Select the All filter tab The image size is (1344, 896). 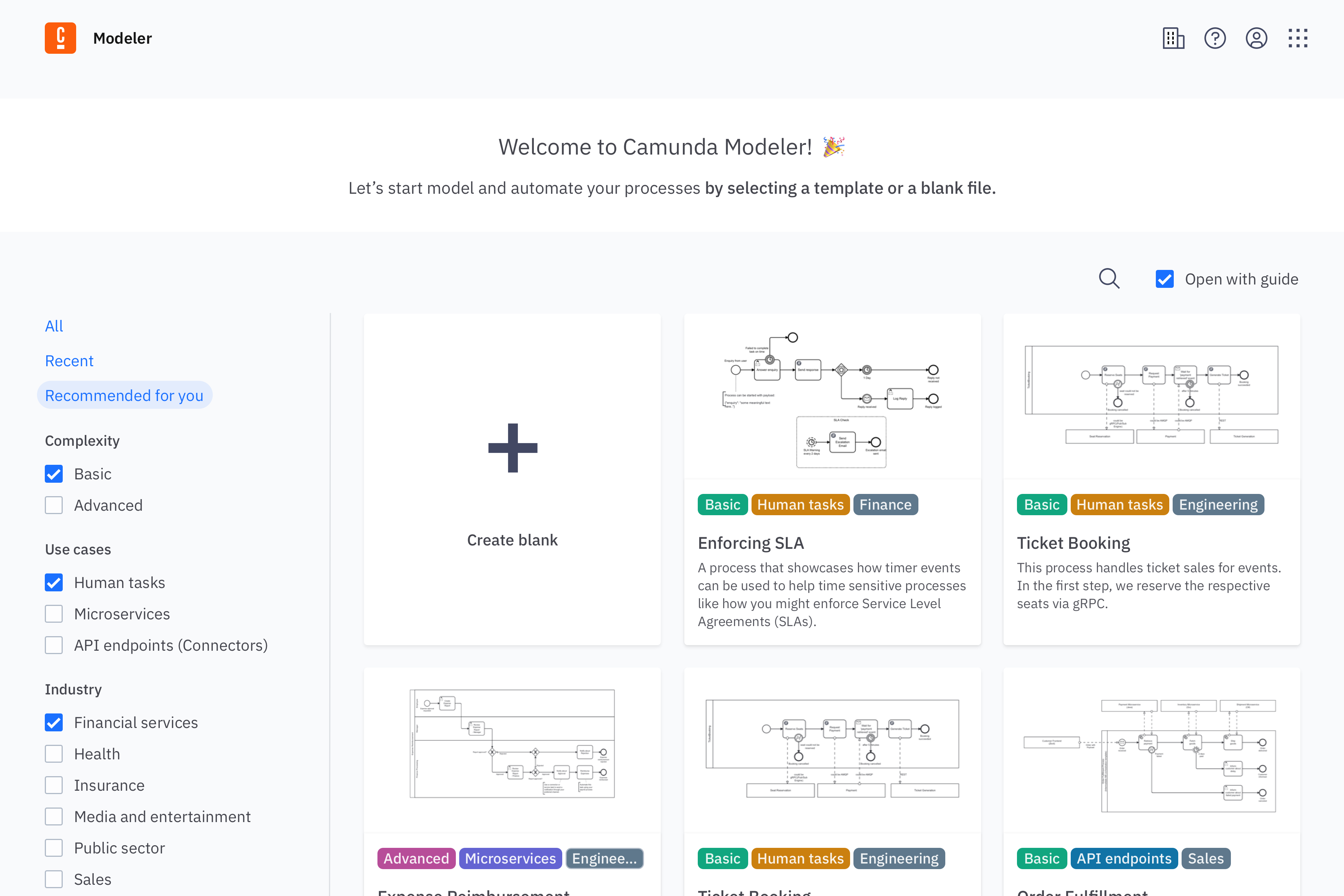pyautogui.click(x=54, y=326)
